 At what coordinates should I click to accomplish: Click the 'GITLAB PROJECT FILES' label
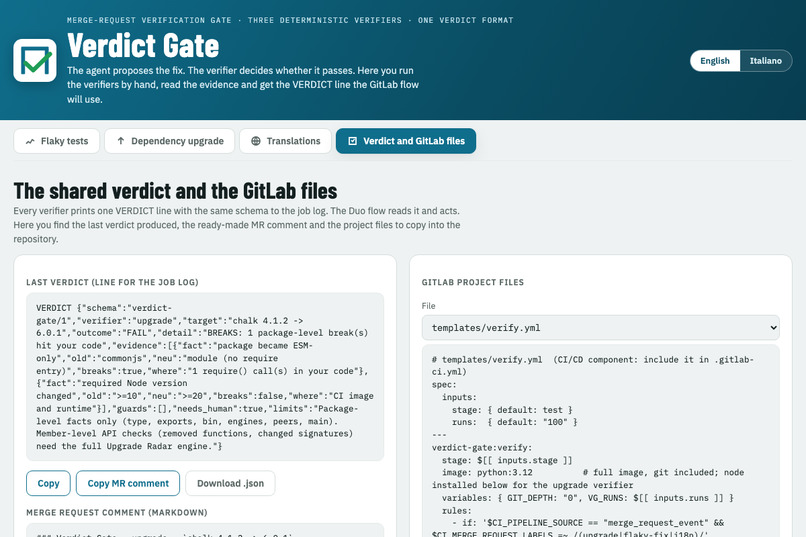pos(473,282)
